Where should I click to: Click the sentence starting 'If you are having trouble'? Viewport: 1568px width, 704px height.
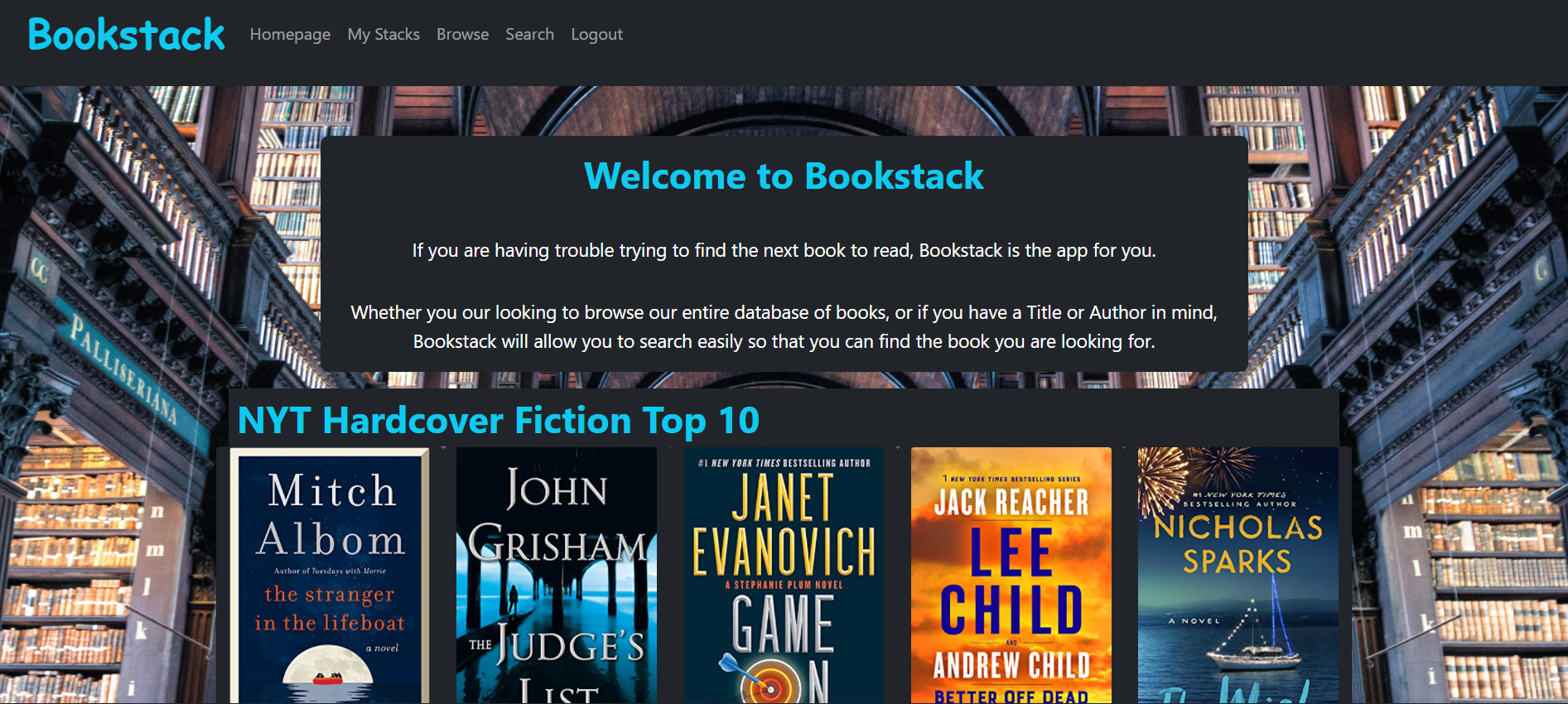coord(784,250)
